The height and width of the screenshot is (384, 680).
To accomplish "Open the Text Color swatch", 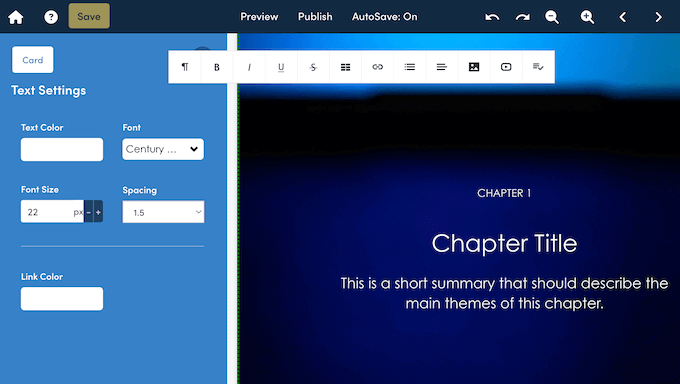I will [62, 149].
